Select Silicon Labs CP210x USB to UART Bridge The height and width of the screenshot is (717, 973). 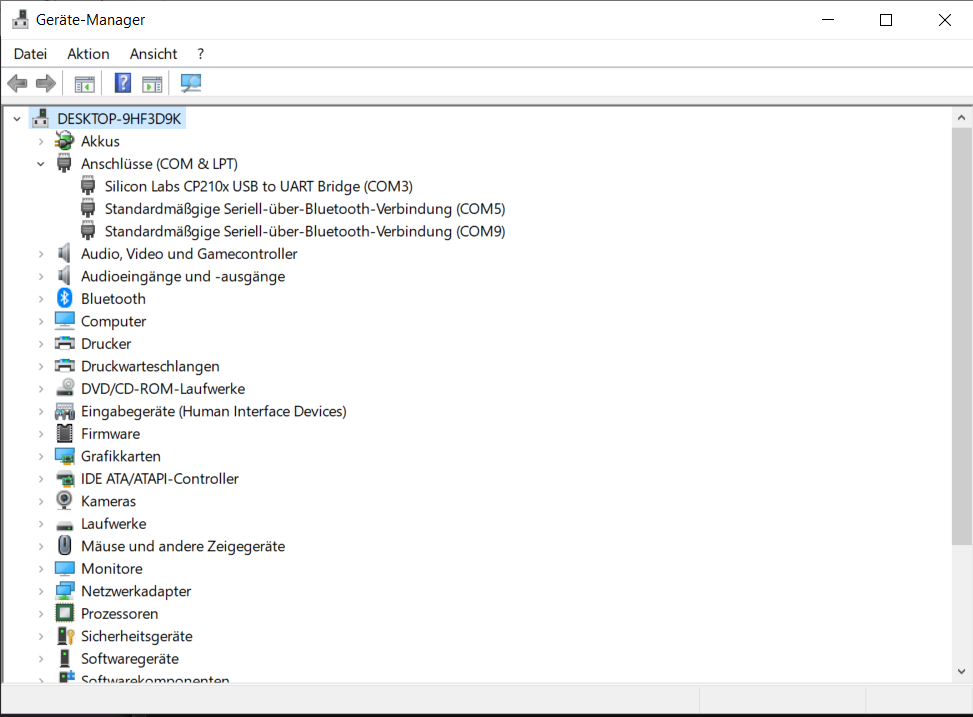pos(258,186)
